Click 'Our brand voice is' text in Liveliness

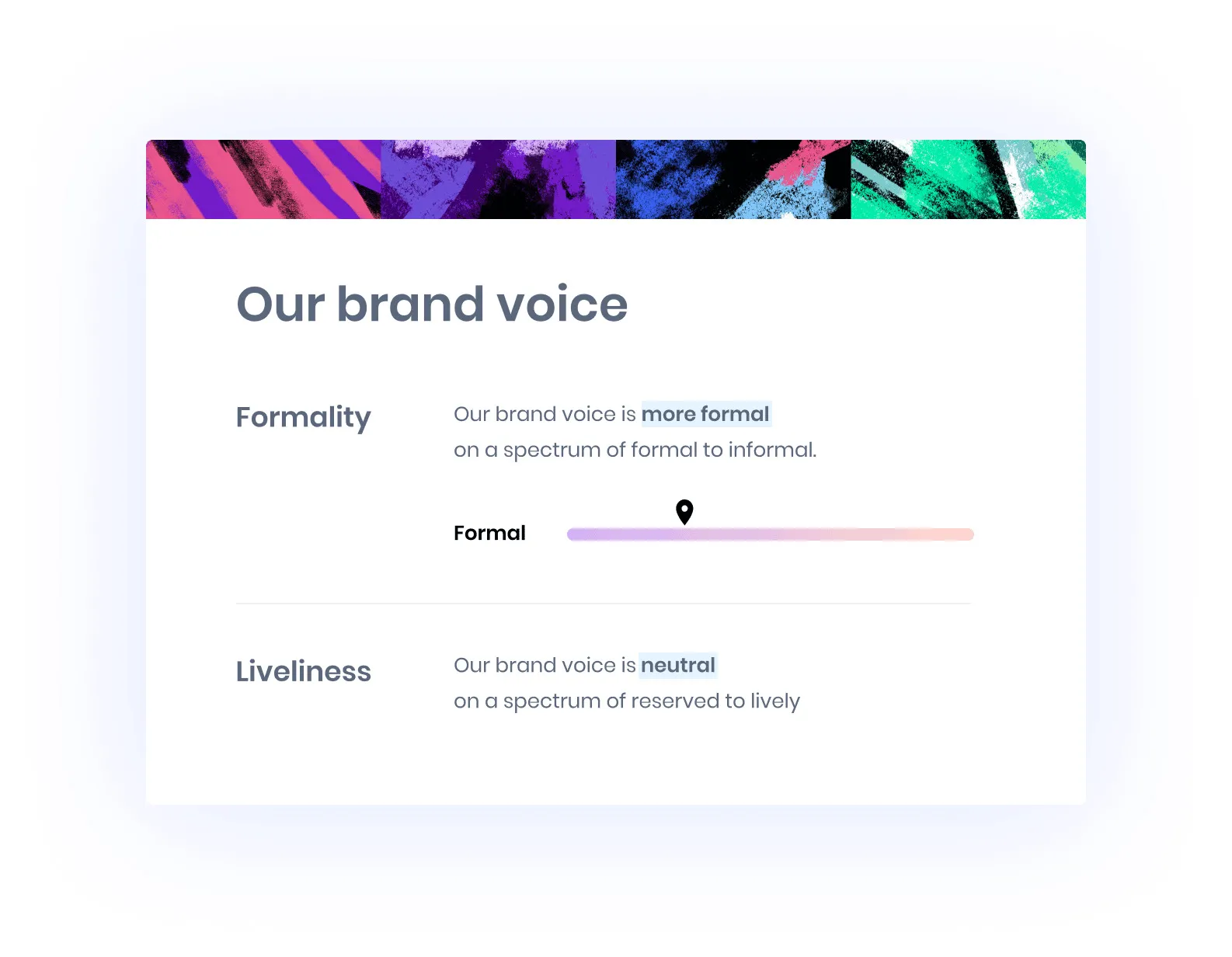(545, 665)
